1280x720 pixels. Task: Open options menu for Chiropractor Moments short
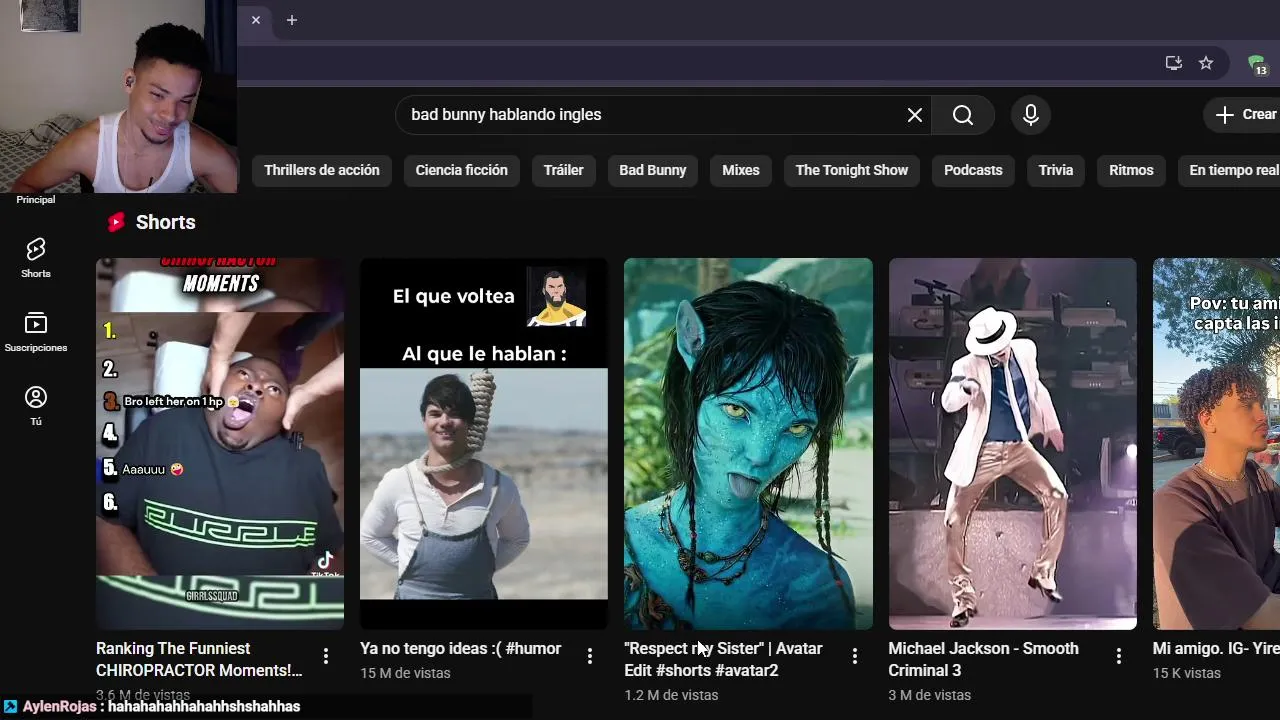pos(326,656)
